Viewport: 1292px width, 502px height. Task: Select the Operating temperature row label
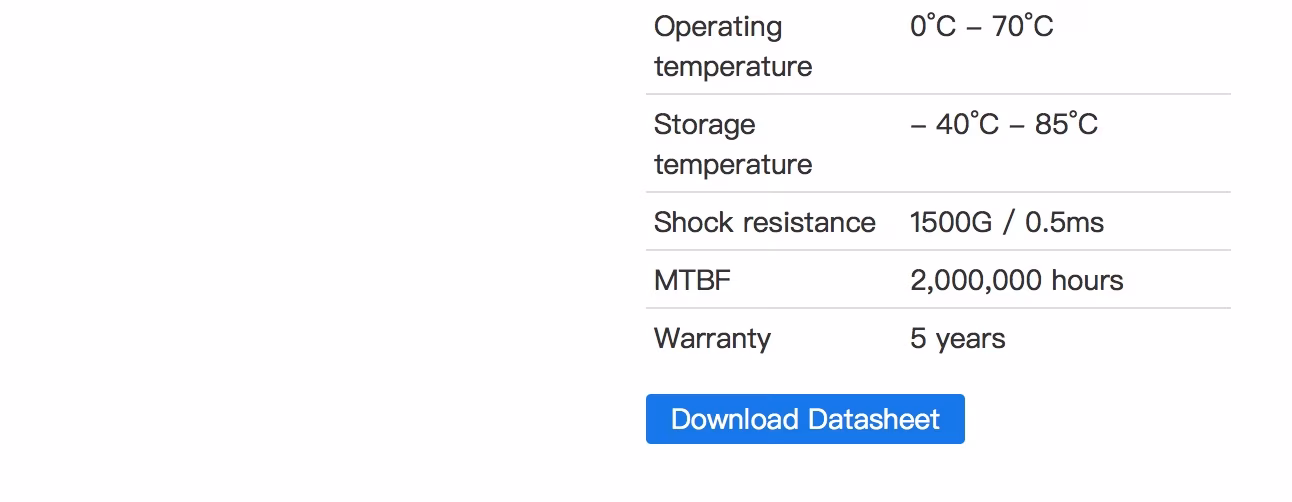(733, 46)
